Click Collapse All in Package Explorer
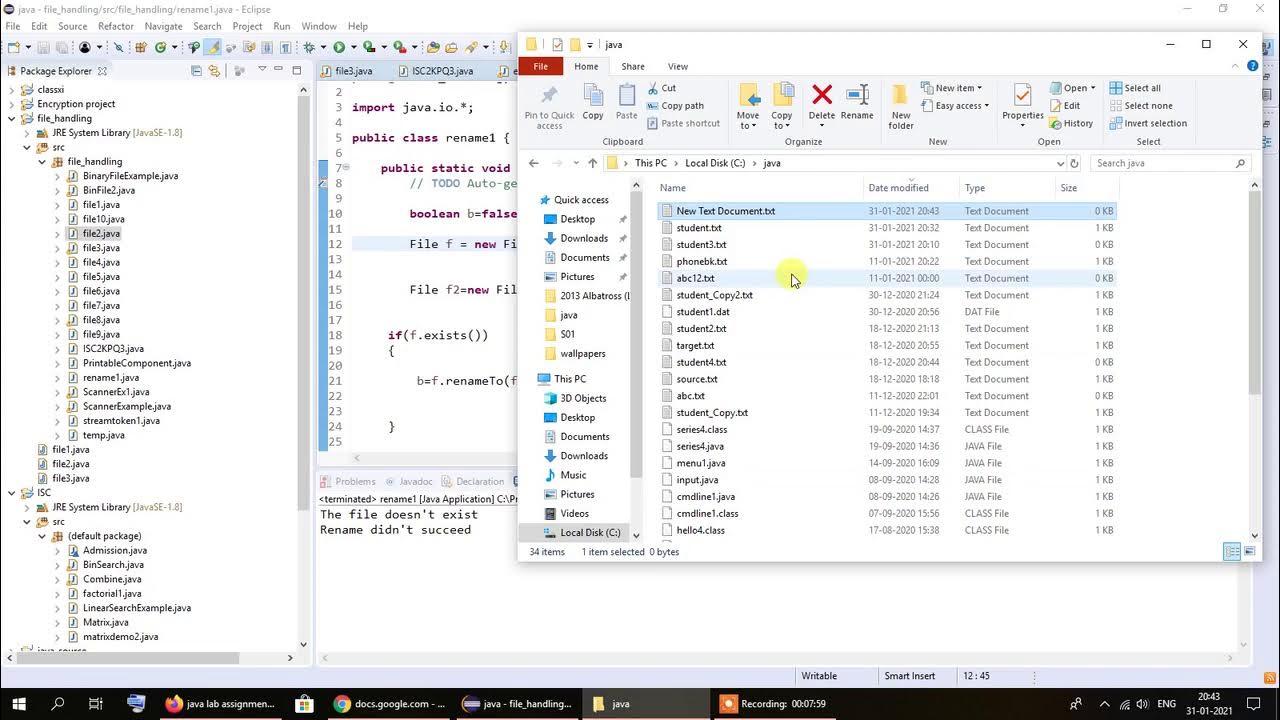 click(x=196, y=71)
